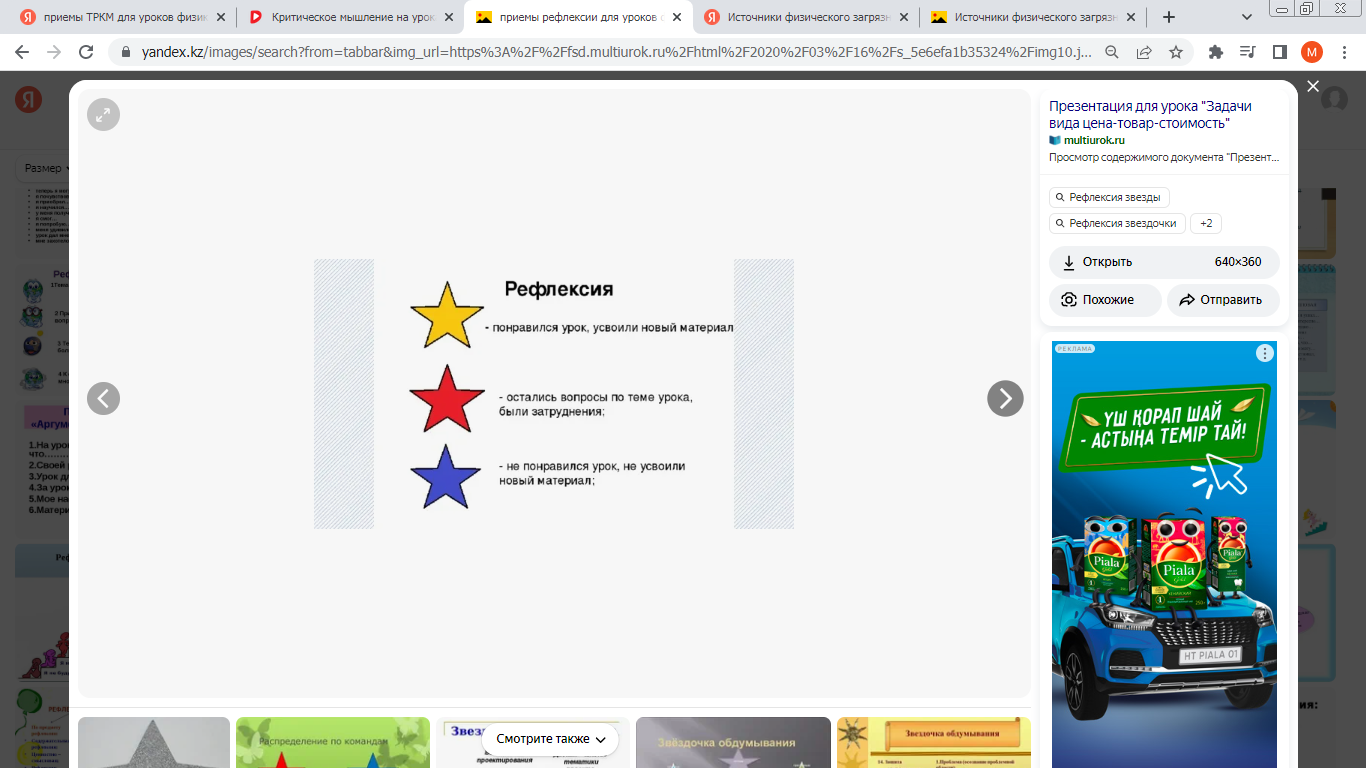The width and height of the screenshot is (1366, 768).
Task: Click the browser Forward arrow
Action: click(x=54, y=52)
